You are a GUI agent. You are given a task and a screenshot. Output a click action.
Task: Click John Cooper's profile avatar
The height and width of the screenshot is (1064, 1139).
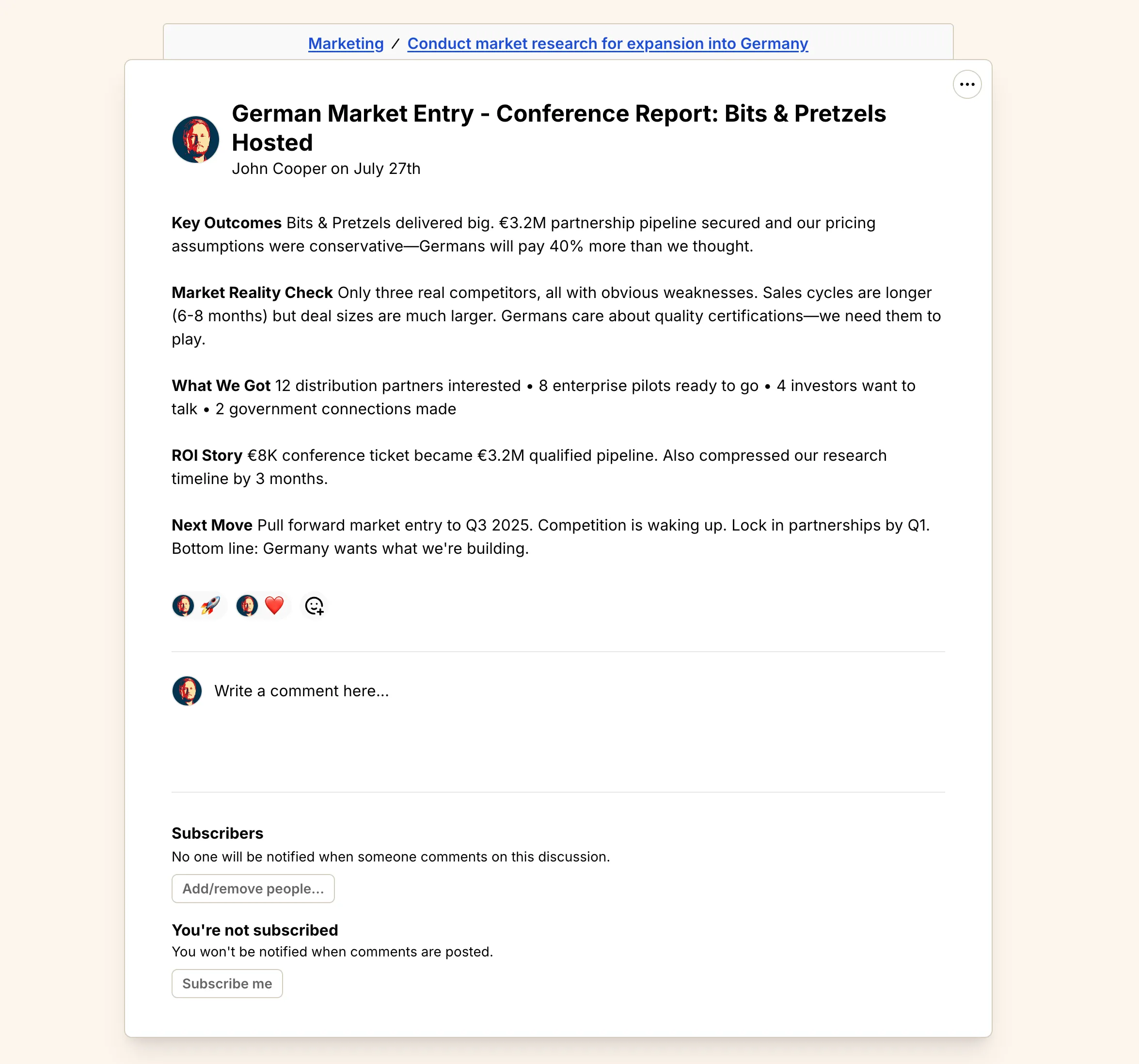[196, 139]
